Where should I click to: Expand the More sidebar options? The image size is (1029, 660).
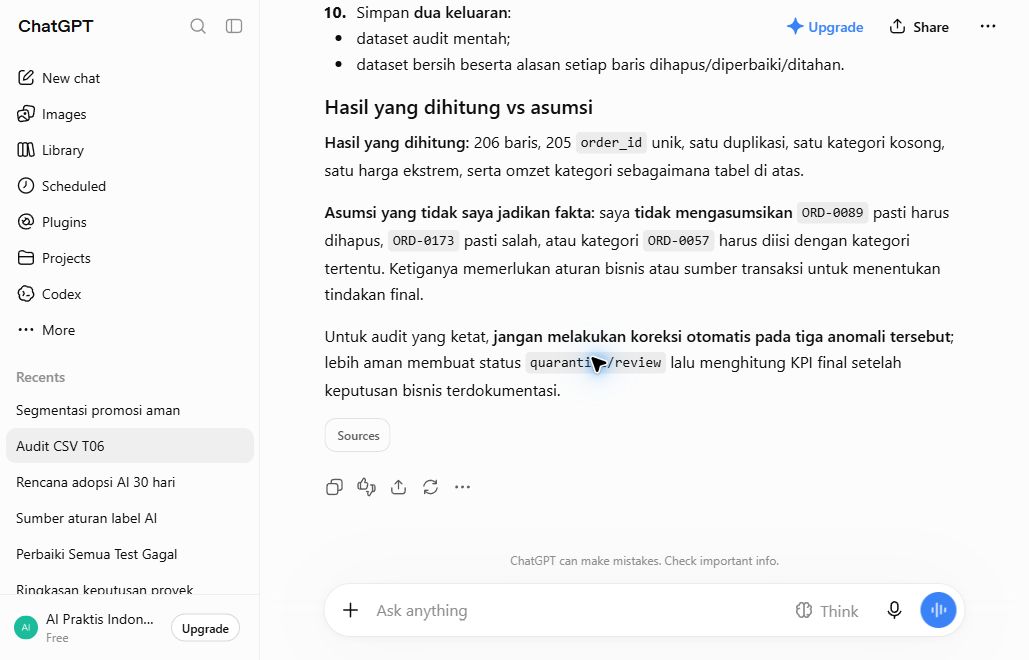point(129,331)
